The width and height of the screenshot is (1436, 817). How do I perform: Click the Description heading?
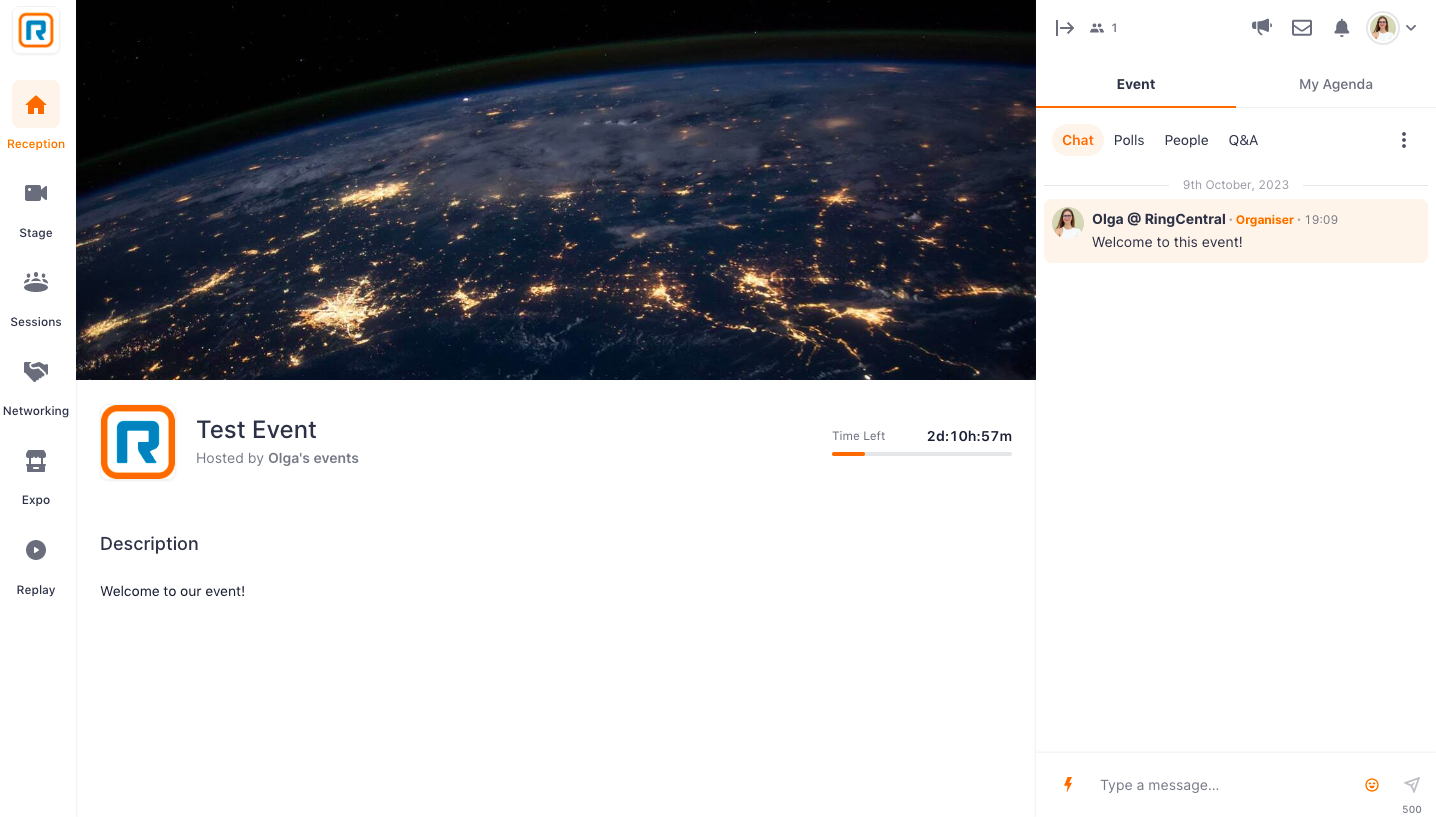pyautogui.click(x=149, y=544)
